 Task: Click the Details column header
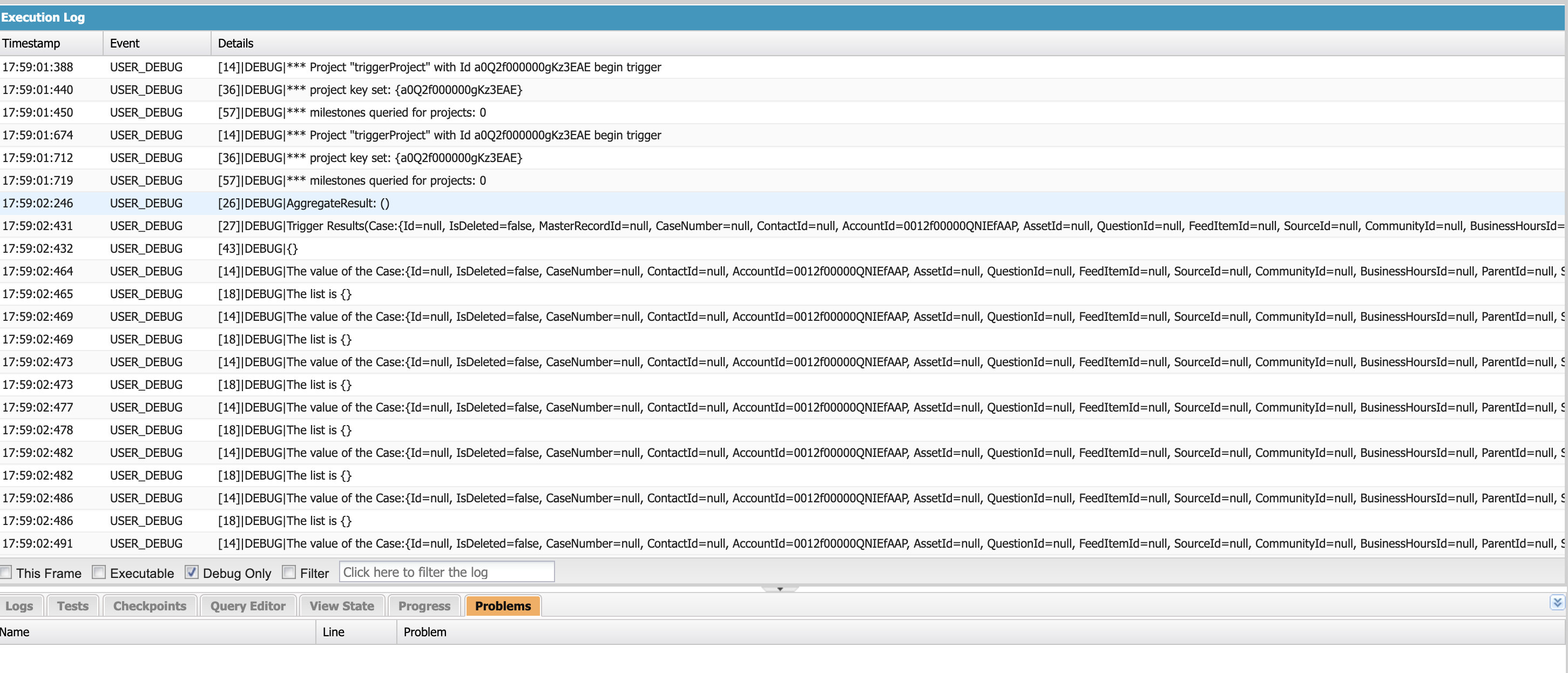(235, 43)
